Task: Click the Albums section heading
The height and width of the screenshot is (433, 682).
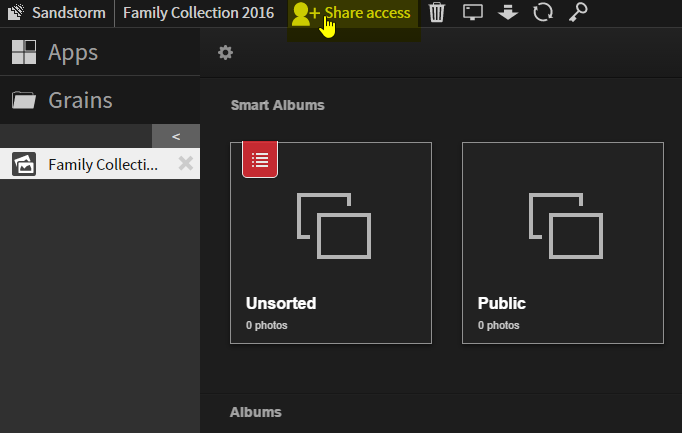Action: coord(255,412)
